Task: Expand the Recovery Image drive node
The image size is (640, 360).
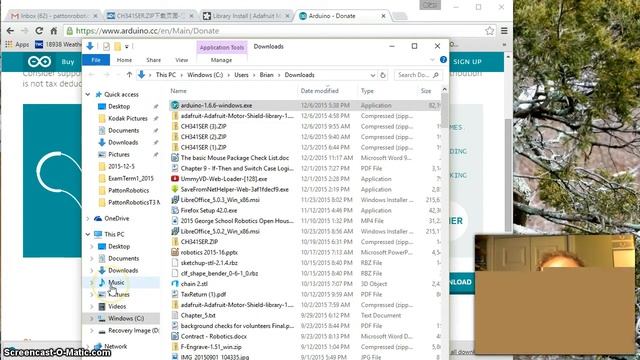Action: 92,331
